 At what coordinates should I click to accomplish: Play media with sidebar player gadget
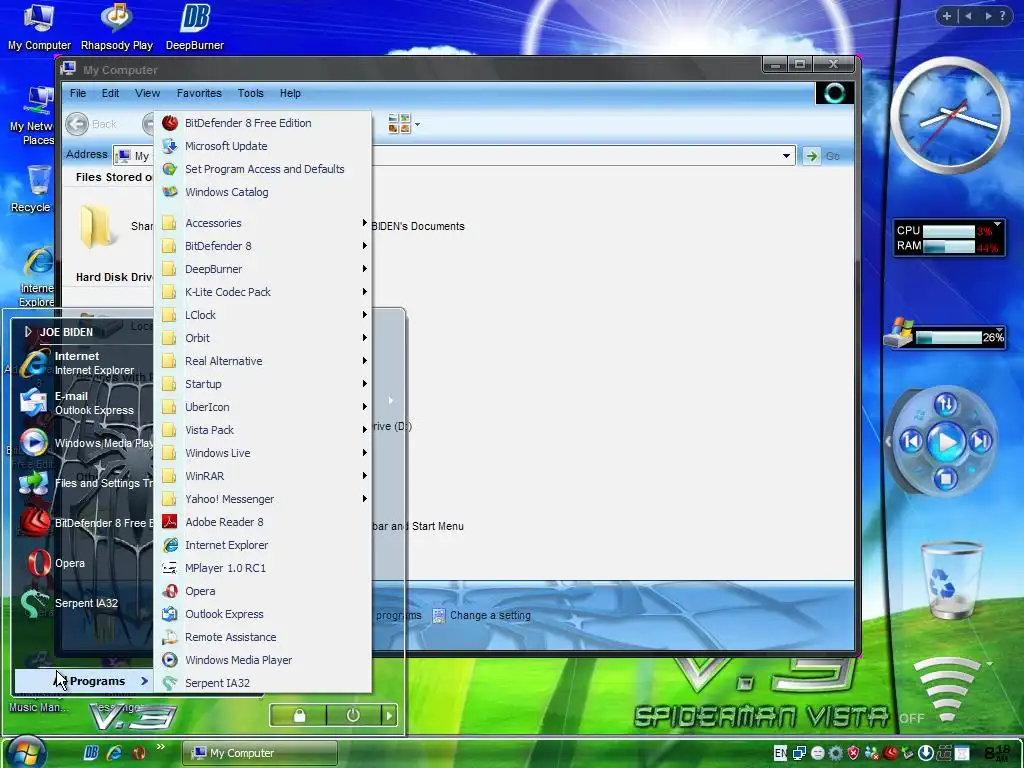coord(946,441)
